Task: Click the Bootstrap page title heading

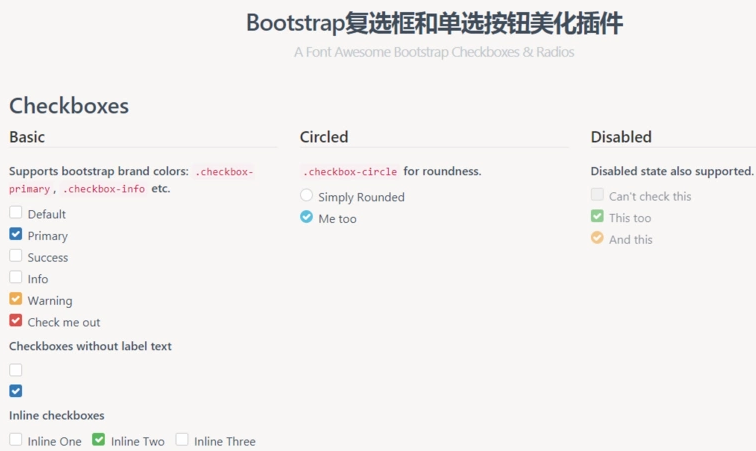Action: click(434, 23)
